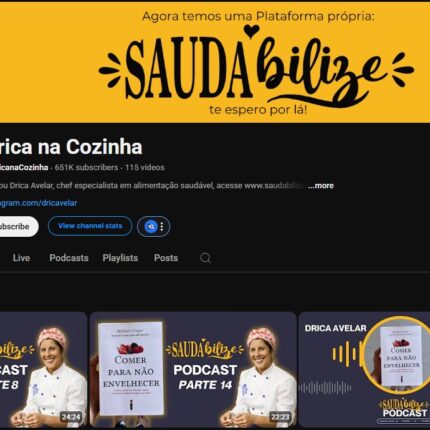Open the Podcast Parte 14 video thumbnail

(x=193, y=370)
